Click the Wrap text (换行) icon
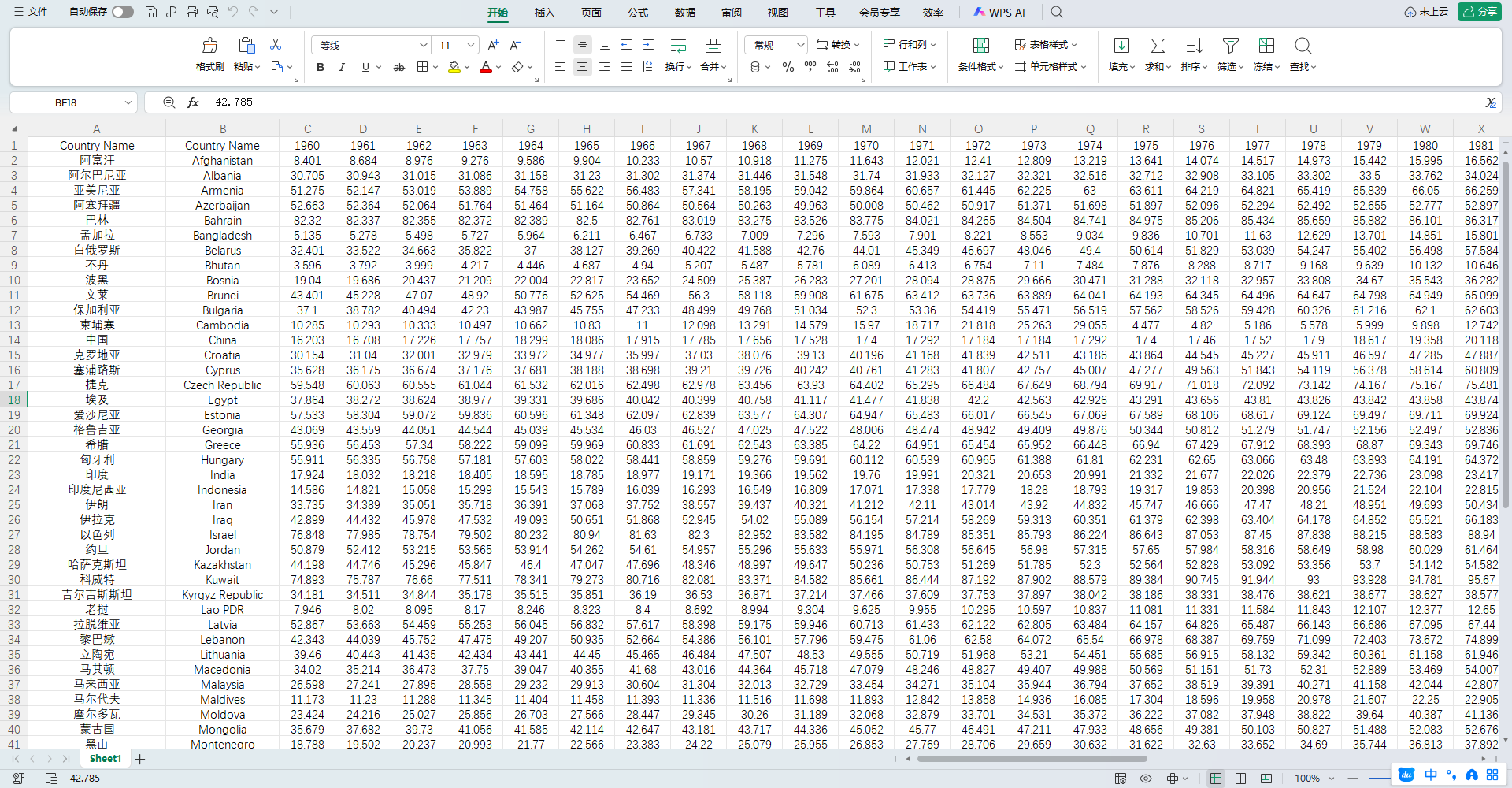The width and height of the screenshot is (1512, 788). pyautogui.click(x=678, y=46)
